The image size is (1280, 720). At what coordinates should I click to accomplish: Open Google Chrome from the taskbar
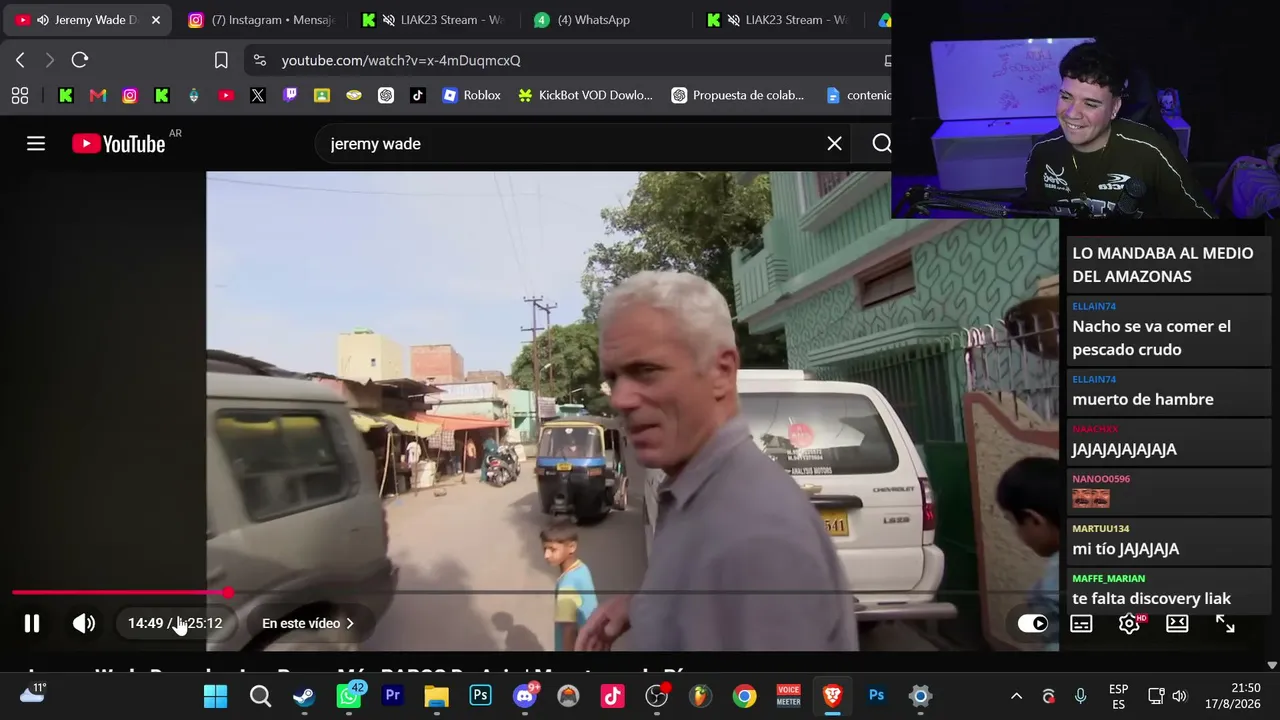click(x=744, y=695)
